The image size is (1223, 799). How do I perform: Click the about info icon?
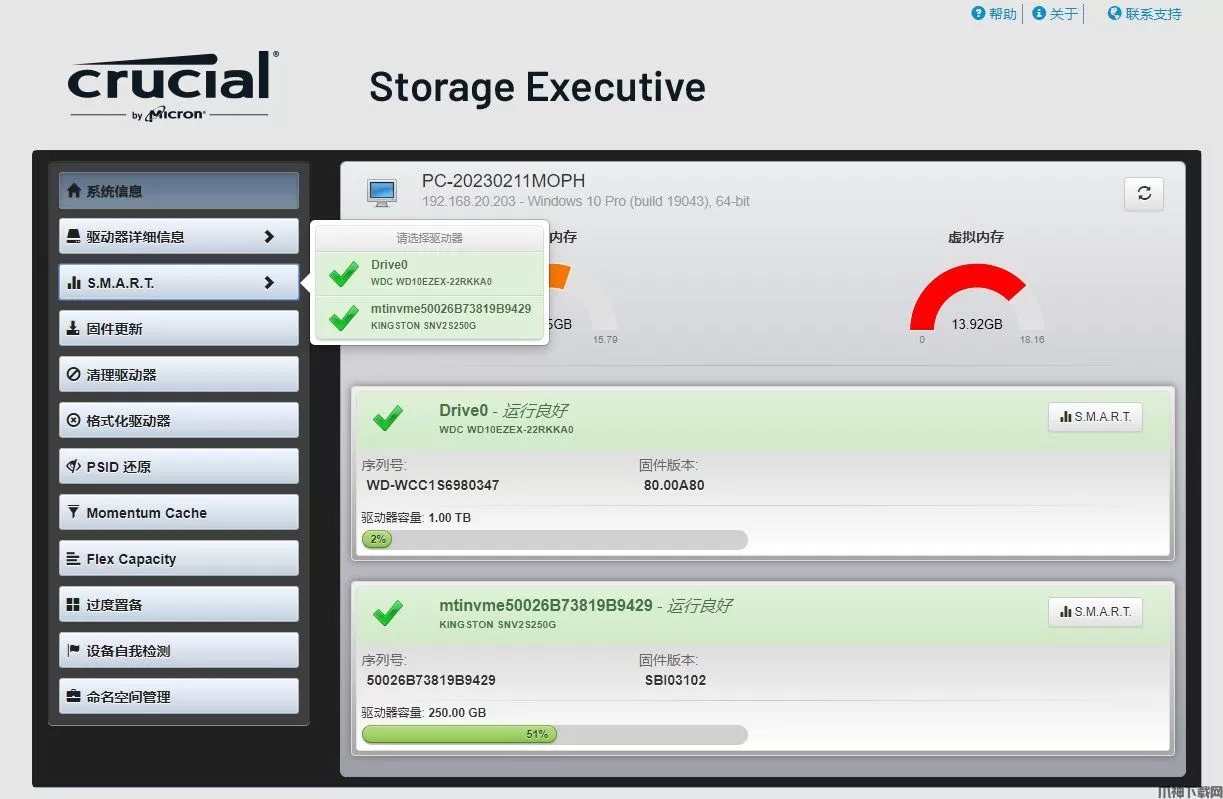point(1039,13)
